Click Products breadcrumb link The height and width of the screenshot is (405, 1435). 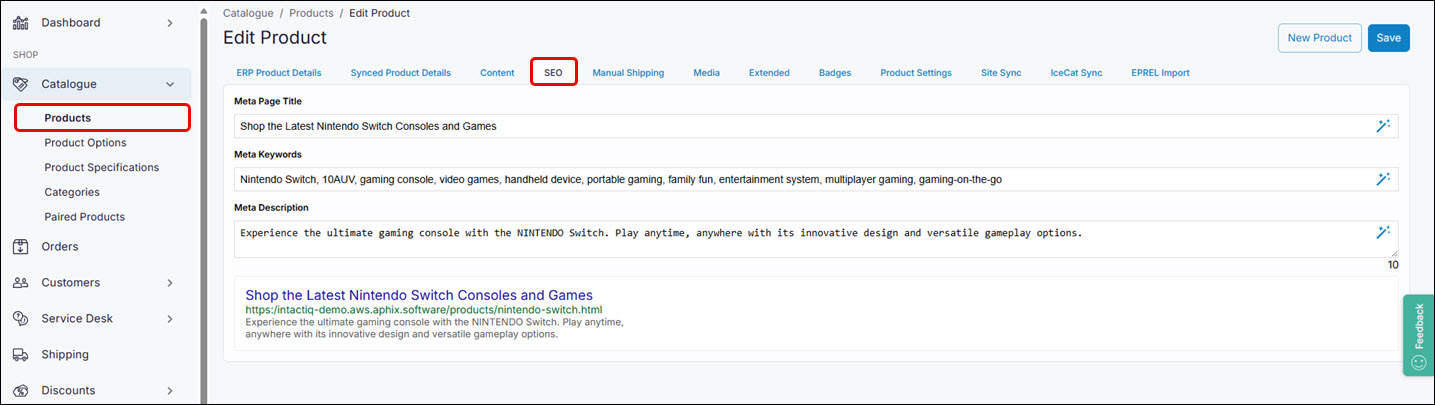click(x=312, y=13)
